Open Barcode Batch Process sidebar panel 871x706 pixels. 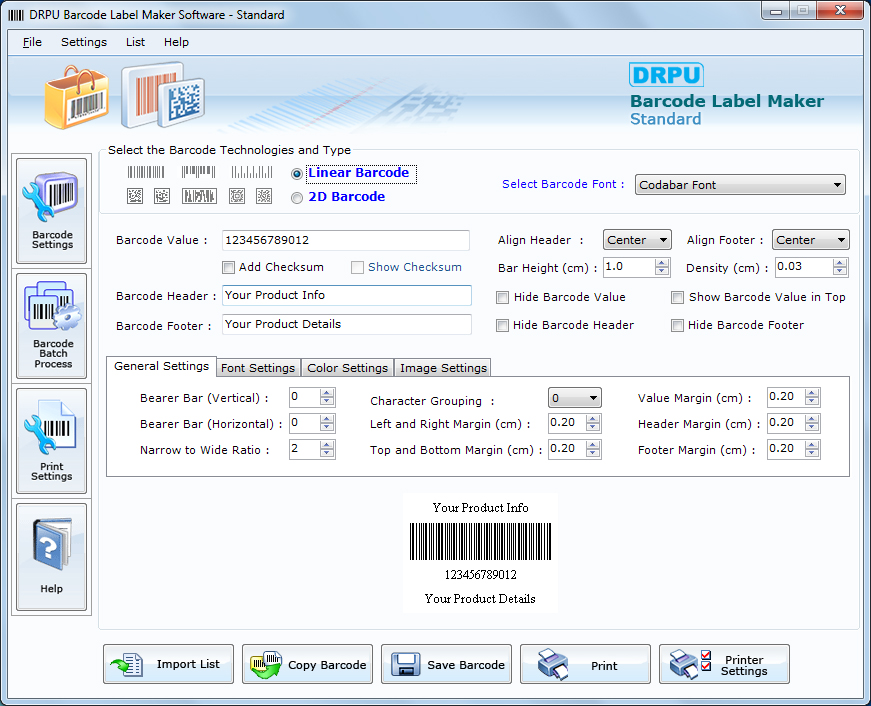pyautogui.click(x=52, y=326)
